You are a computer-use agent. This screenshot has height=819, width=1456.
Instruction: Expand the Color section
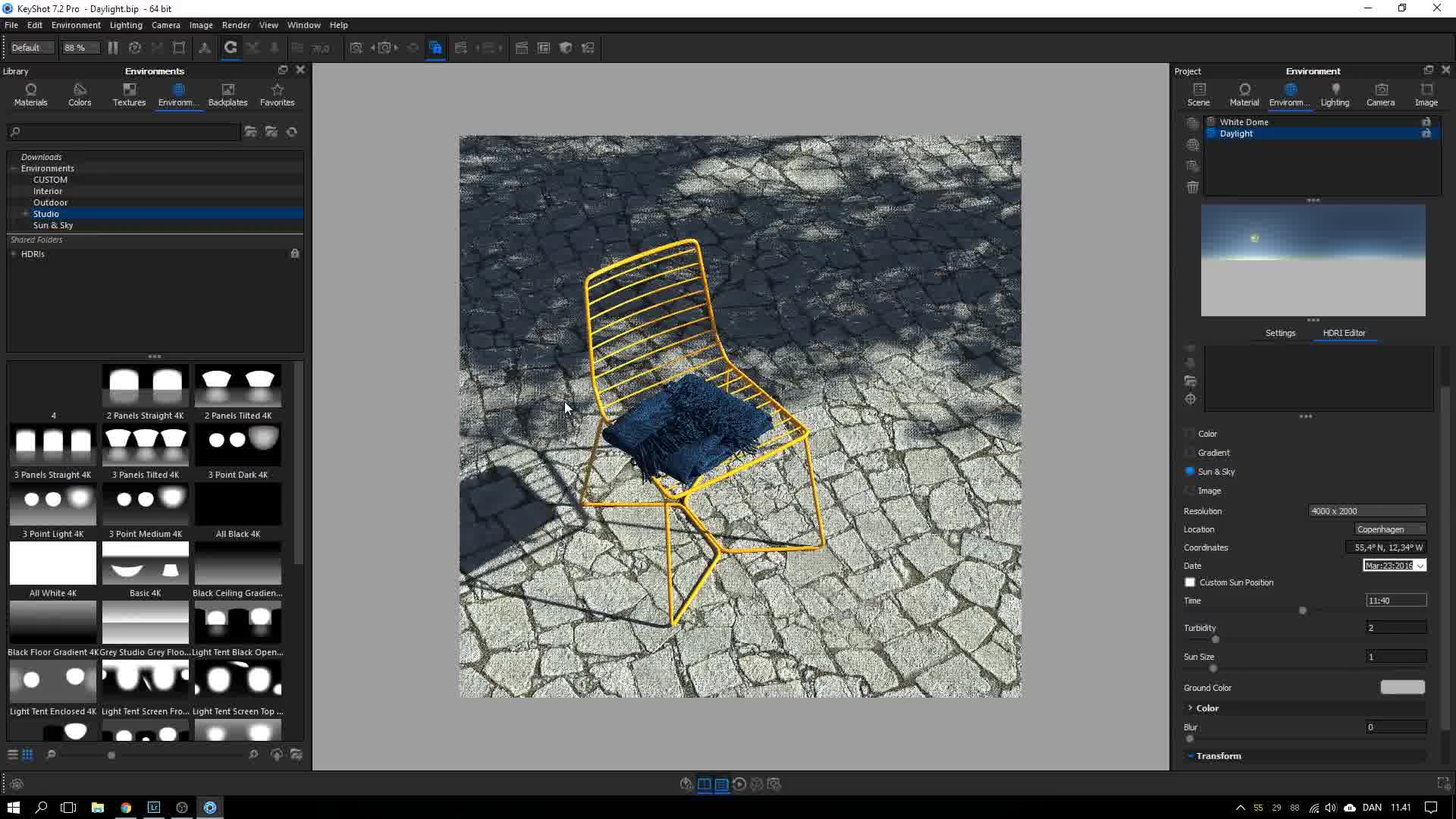pos(1207,708)
